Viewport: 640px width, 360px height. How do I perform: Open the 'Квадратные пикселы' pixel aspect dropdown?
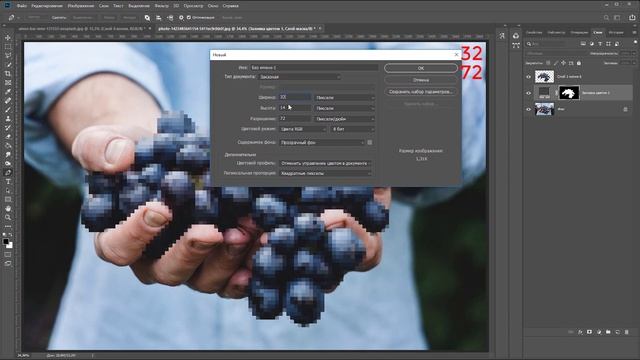(x=325, y=173)
